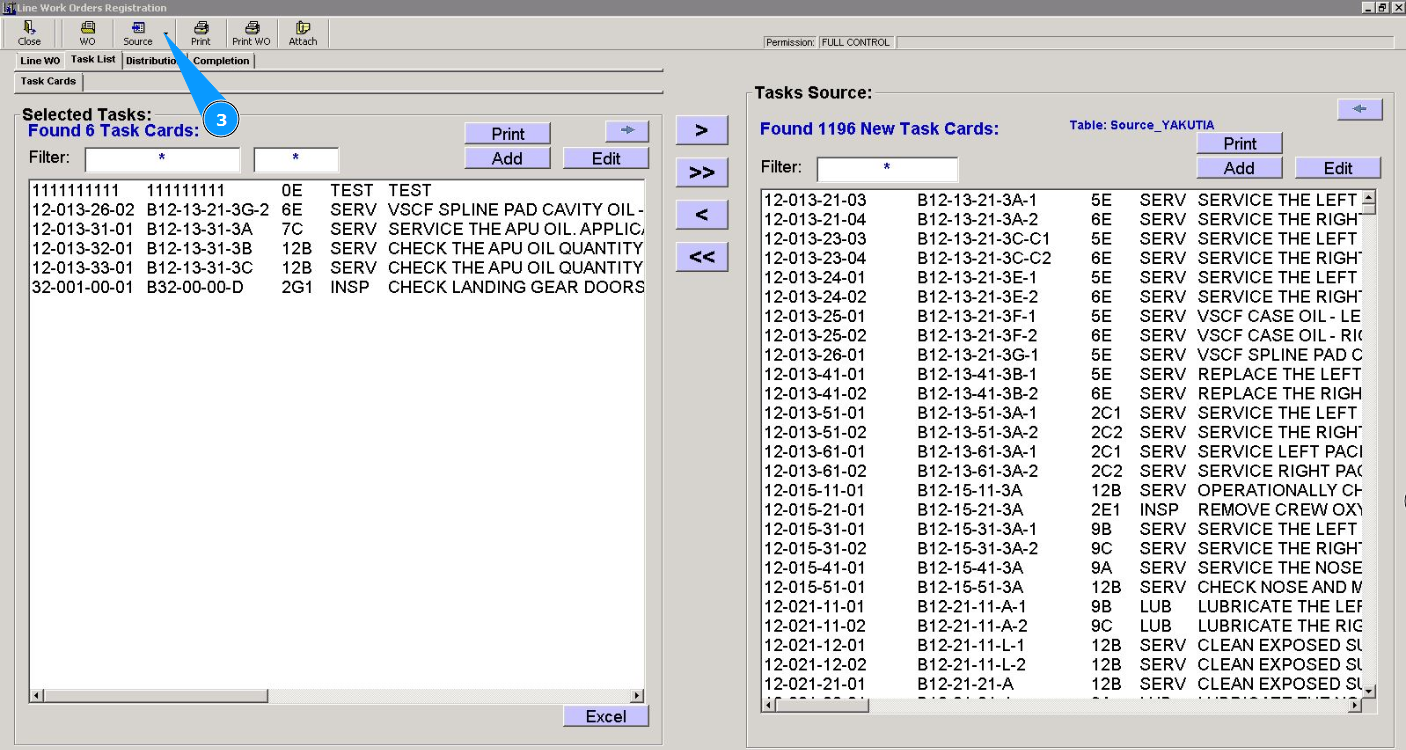Open the WO toolbar icon
This screenshot has width=1406, height=750.
pyautogui.click(x=87, y=34)
